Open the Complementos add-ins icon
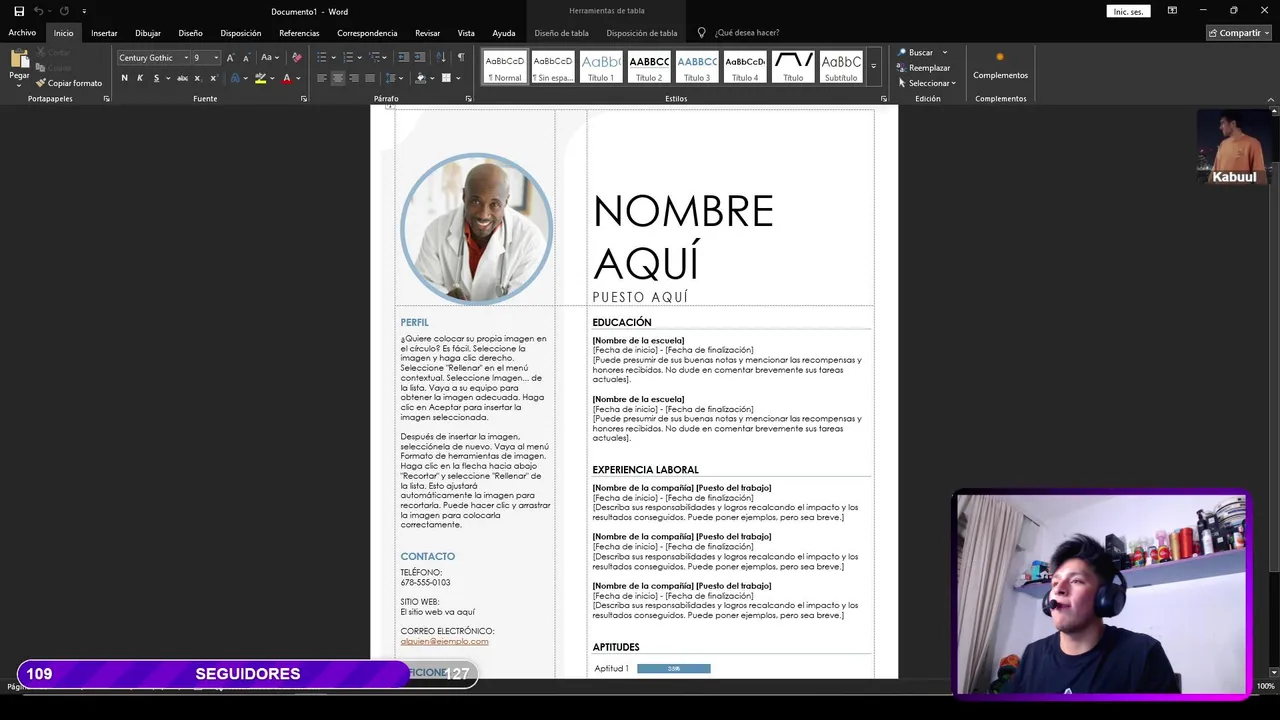 click(x=1000, y=57)
